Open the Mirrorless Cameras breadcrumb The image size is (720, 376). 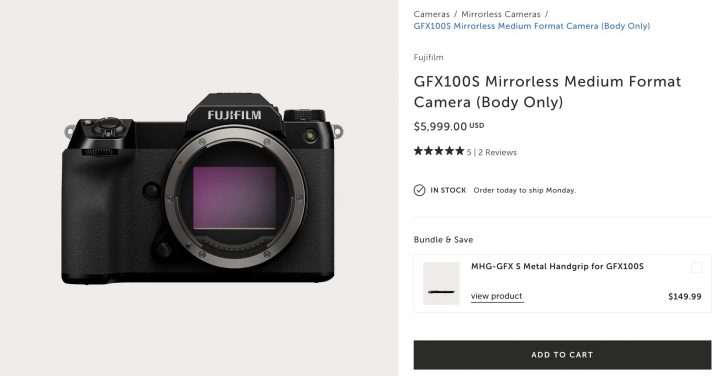click(501, 14)
